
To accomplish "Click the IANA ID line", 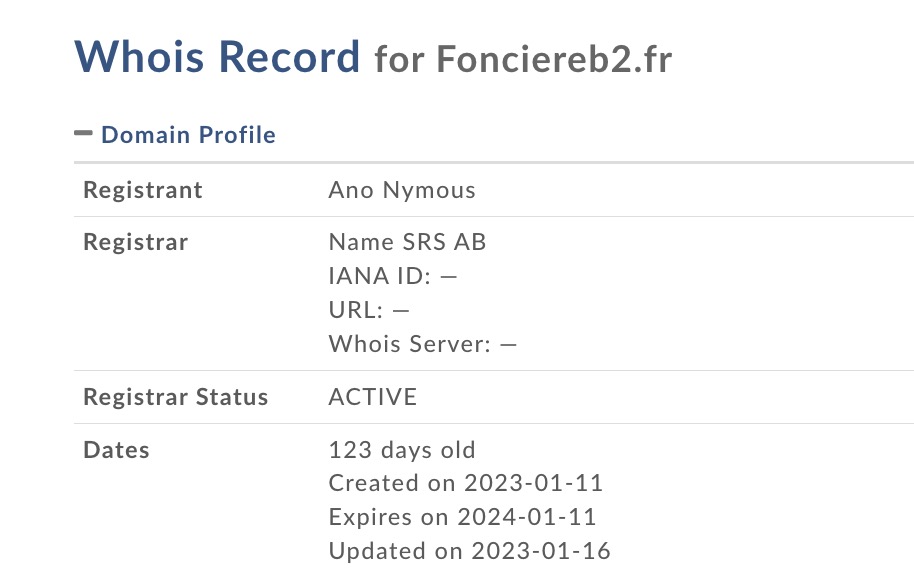I will [393, 276].
